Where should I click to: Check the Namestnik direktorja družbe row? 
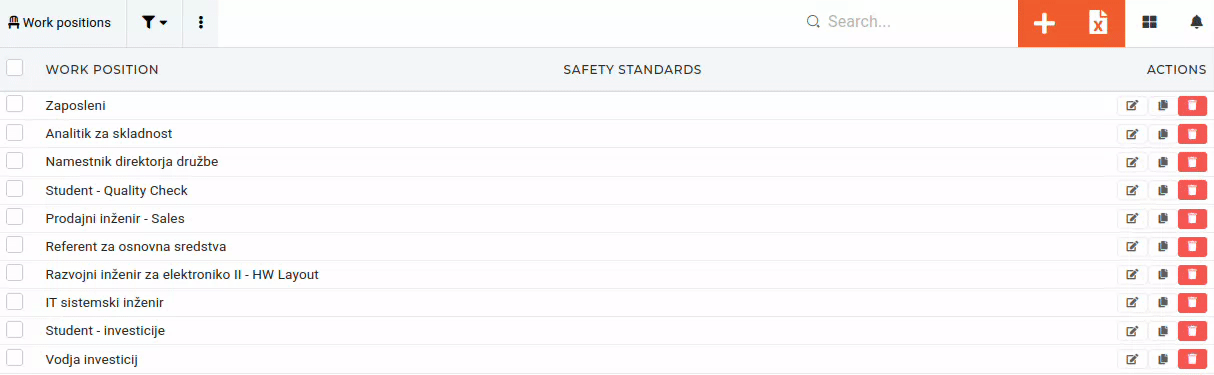point(15,160)
